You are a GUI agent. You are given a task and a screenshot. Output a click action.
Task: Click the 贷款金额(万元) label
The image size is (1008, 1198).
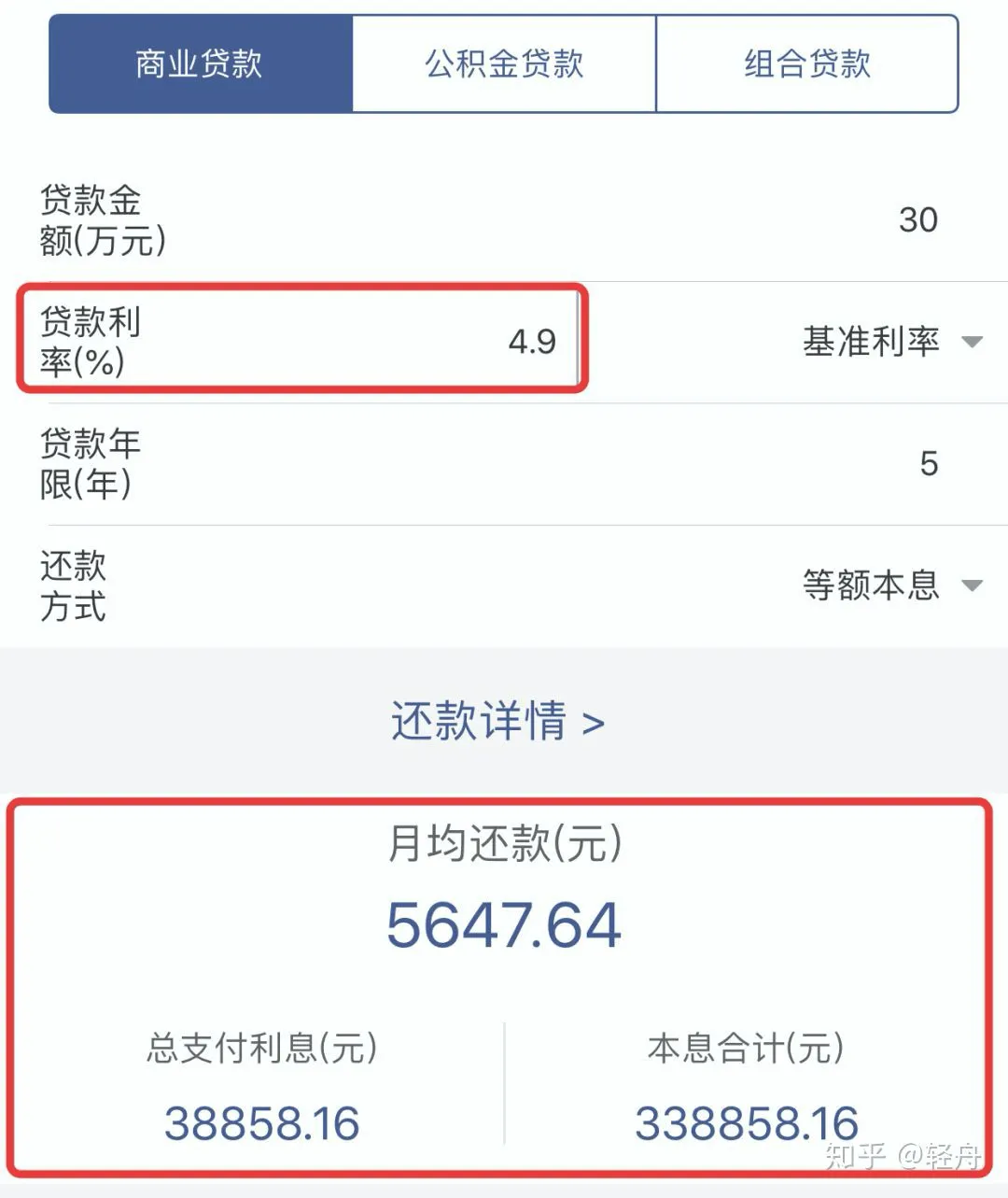pos(102,220)
